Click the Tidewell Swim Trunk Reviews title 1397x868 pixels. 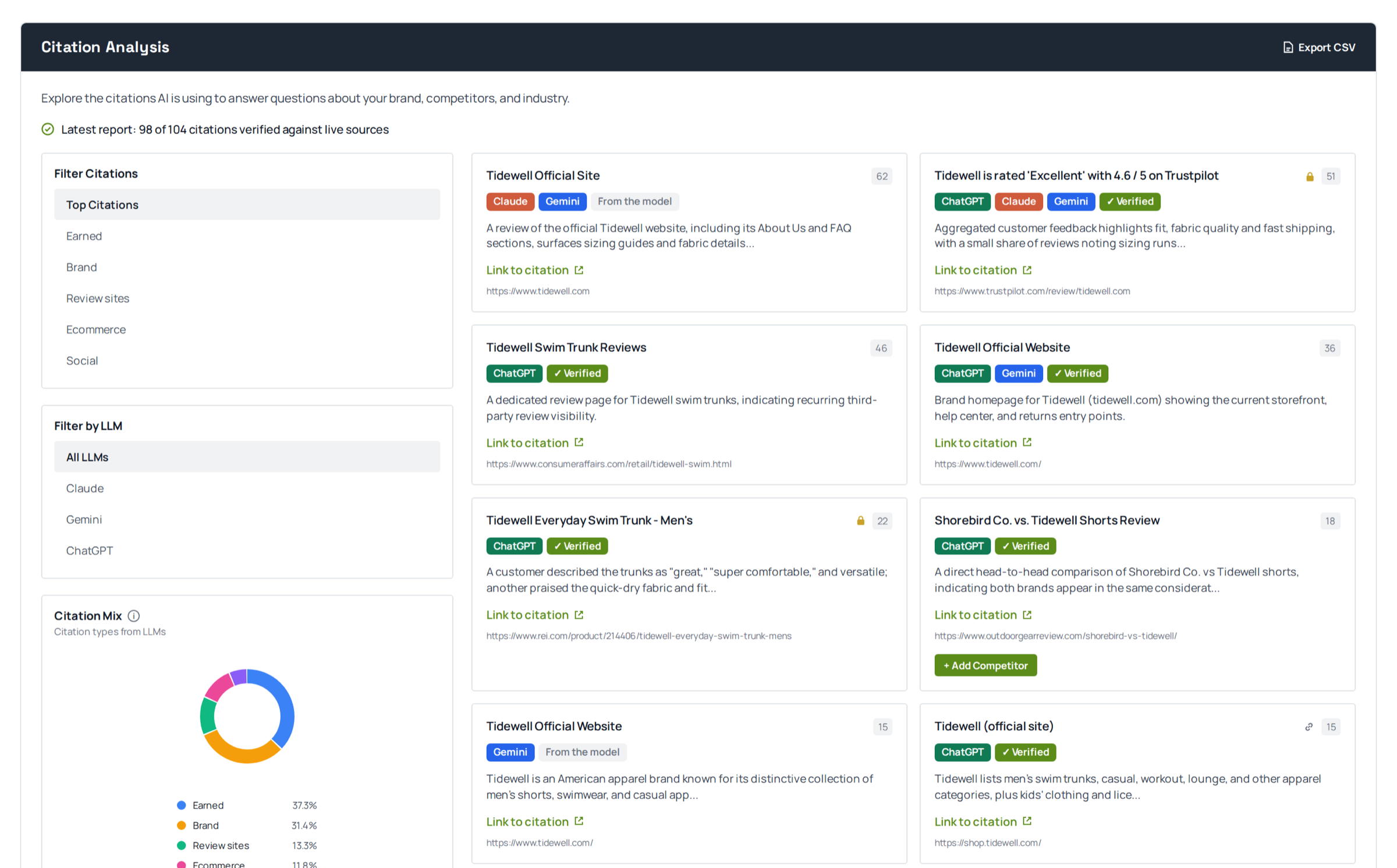(x=566, y=348)
